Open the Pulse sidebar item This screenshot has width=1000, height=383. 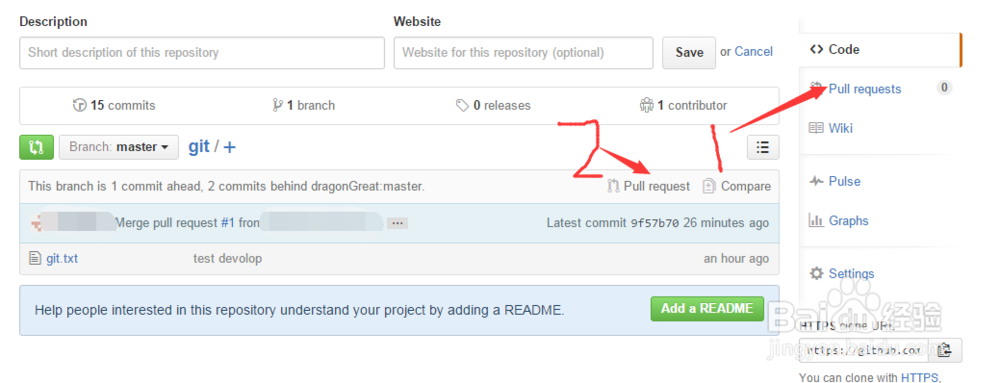(844, 181)
